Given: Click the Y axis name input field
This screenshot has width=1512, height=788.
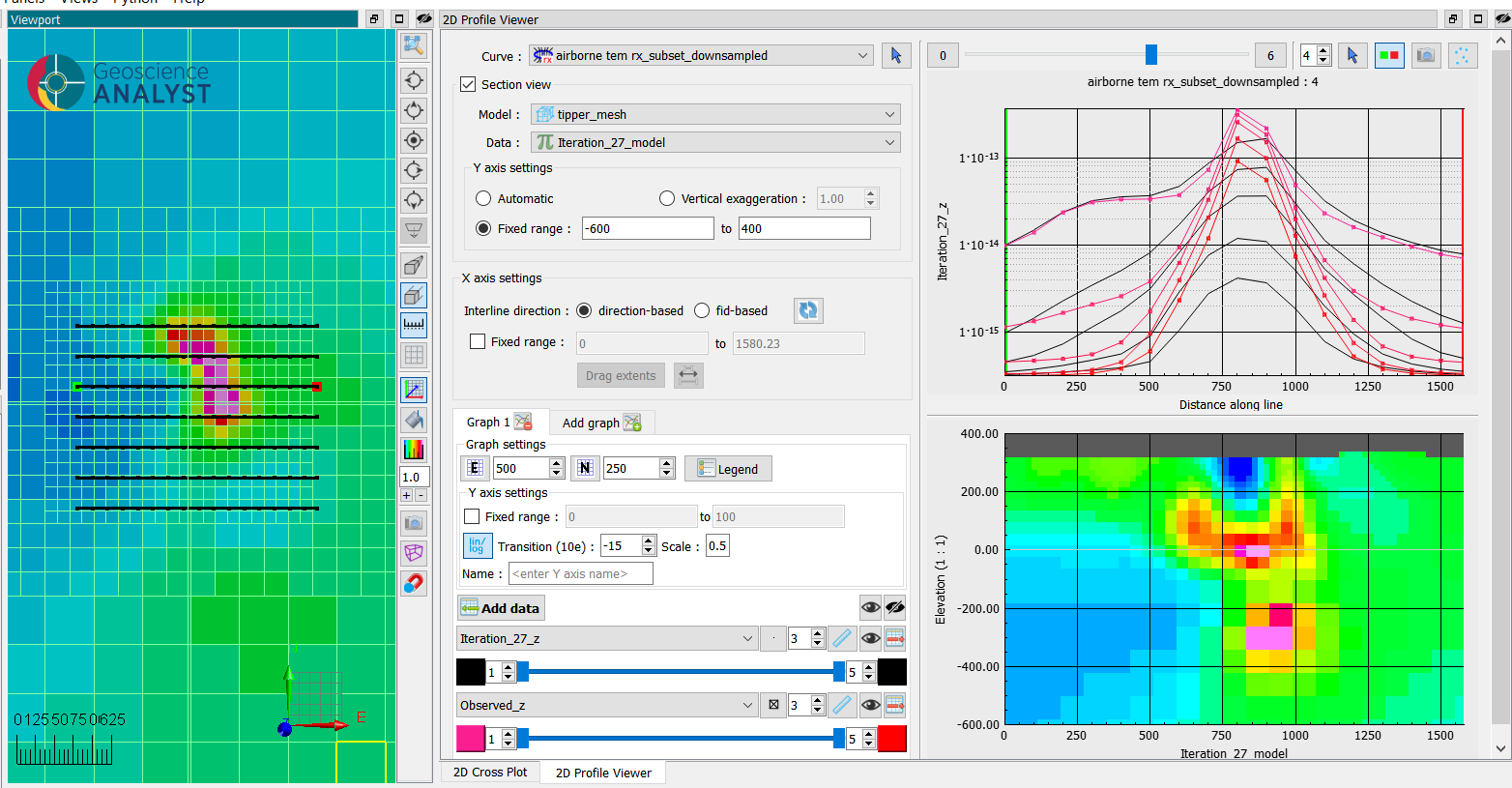Looking at the screenshot, I should pos(581,573).
